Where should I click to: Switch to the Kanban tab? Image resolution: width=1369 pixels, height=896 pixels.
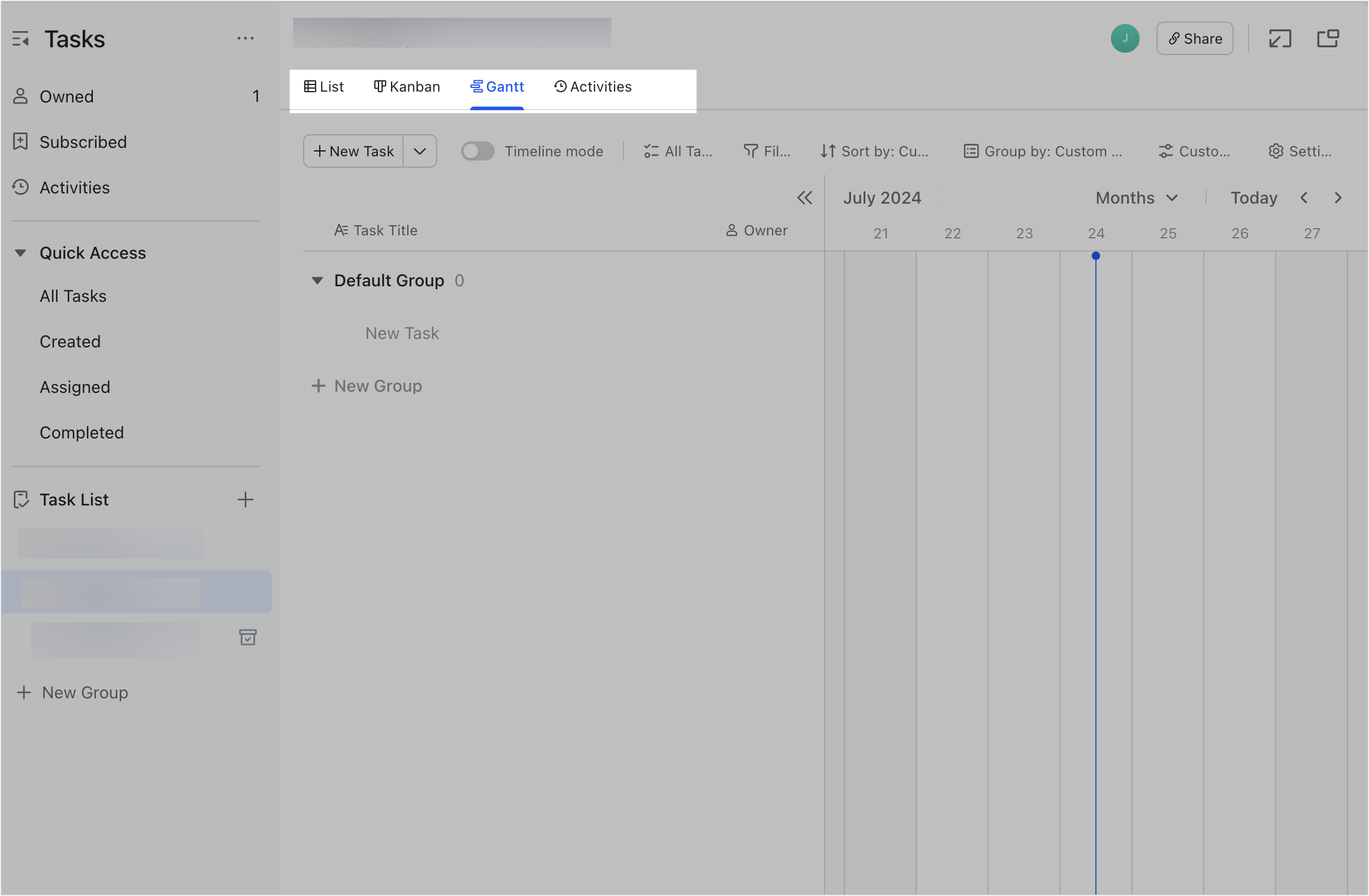(407, 86)
